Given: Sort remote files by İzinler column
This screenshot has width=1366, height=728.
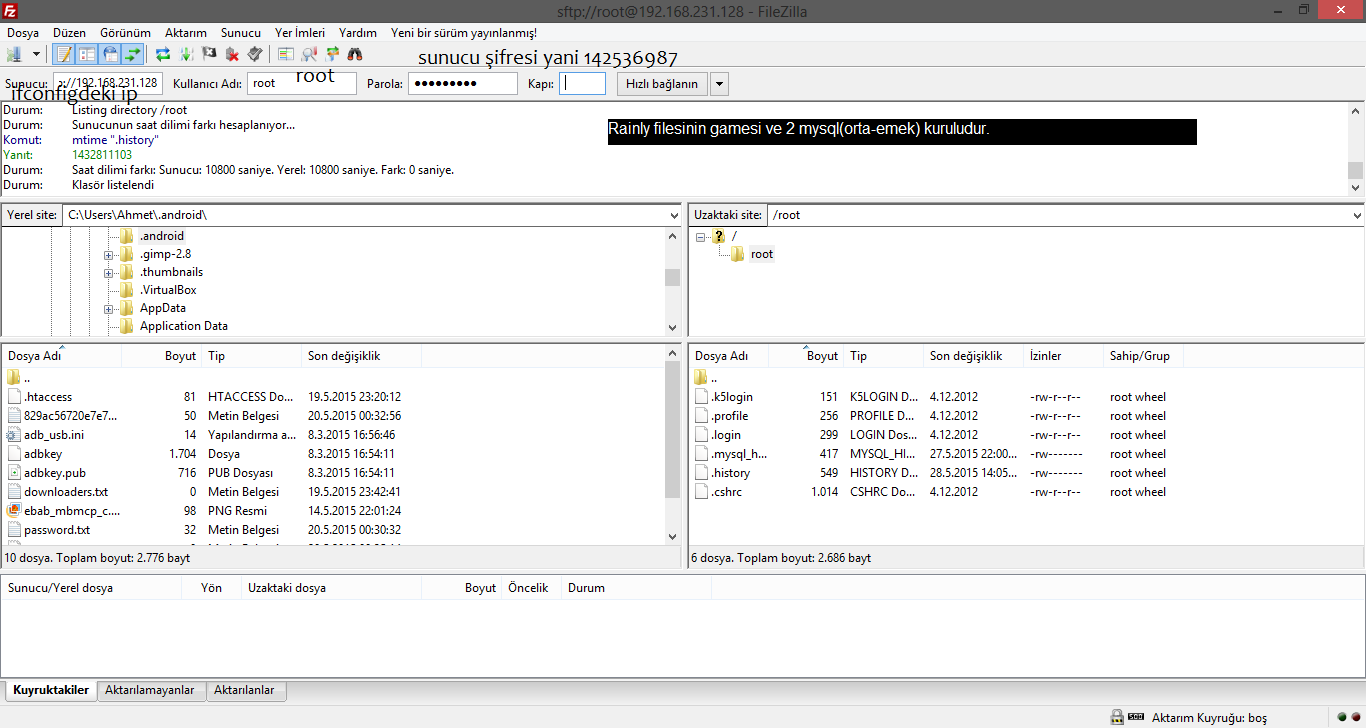Looking at the screenshot, I should click(x=1064, y=356).
